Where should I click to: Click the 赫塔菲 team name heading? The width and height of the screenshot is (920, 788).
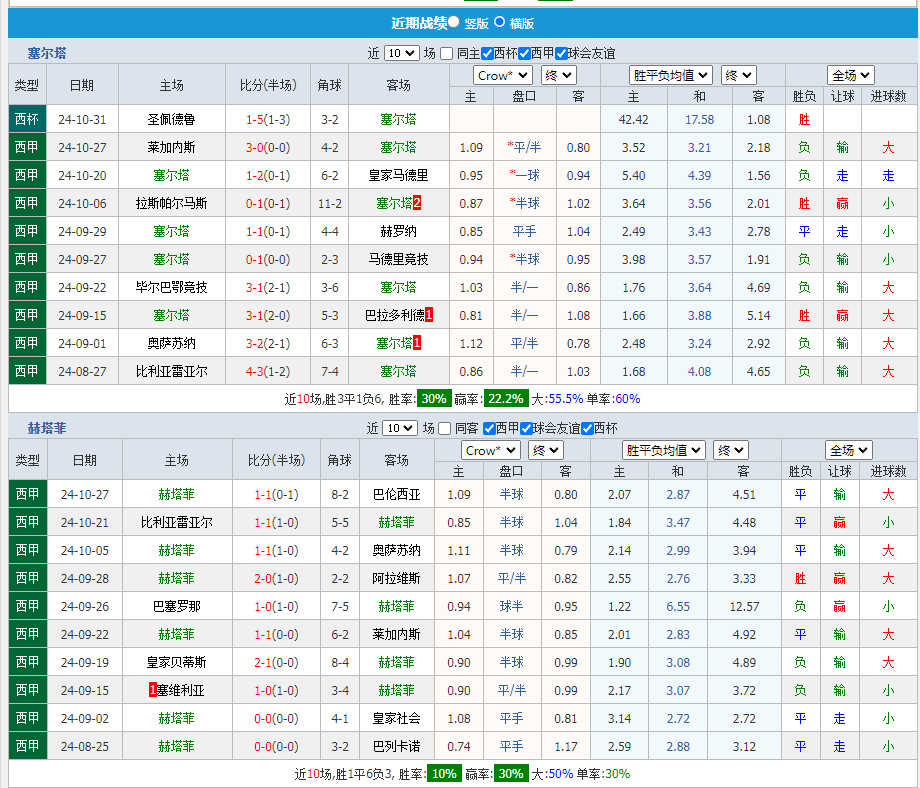coord(46,428)
